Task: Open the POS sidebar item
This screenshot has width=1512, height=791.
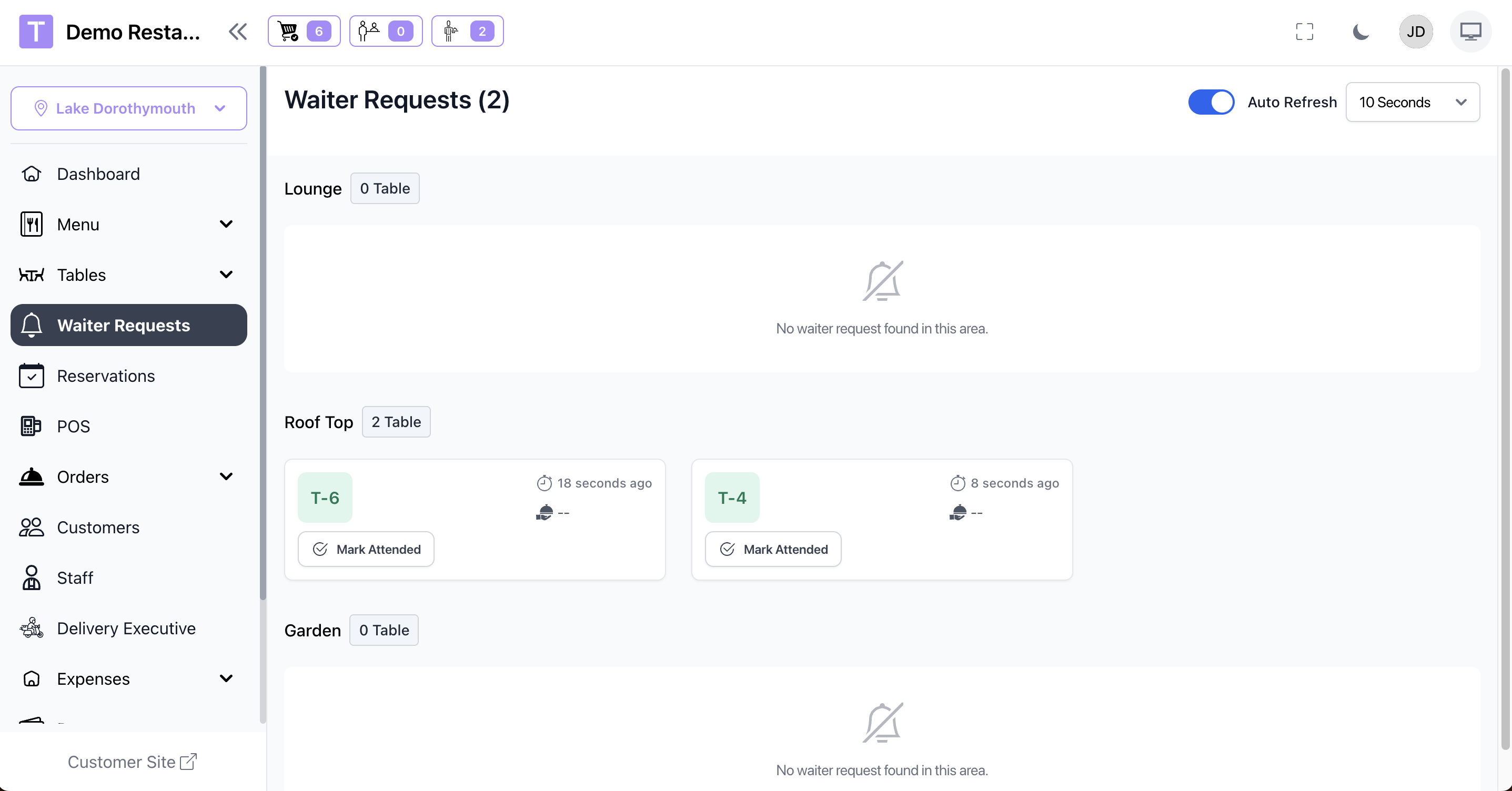Action: coord(73,426)
